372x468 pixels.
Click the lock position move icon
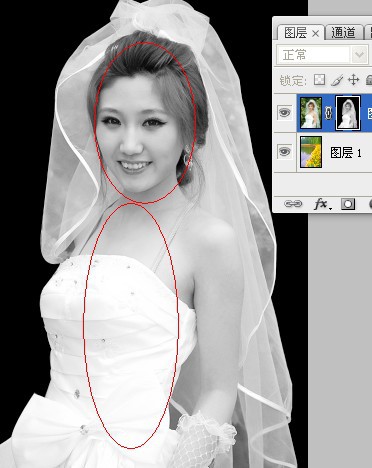coord(353,80)
